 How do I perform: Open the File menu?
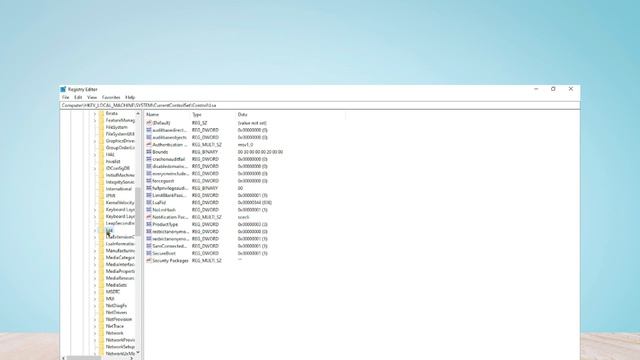(66, 98)
